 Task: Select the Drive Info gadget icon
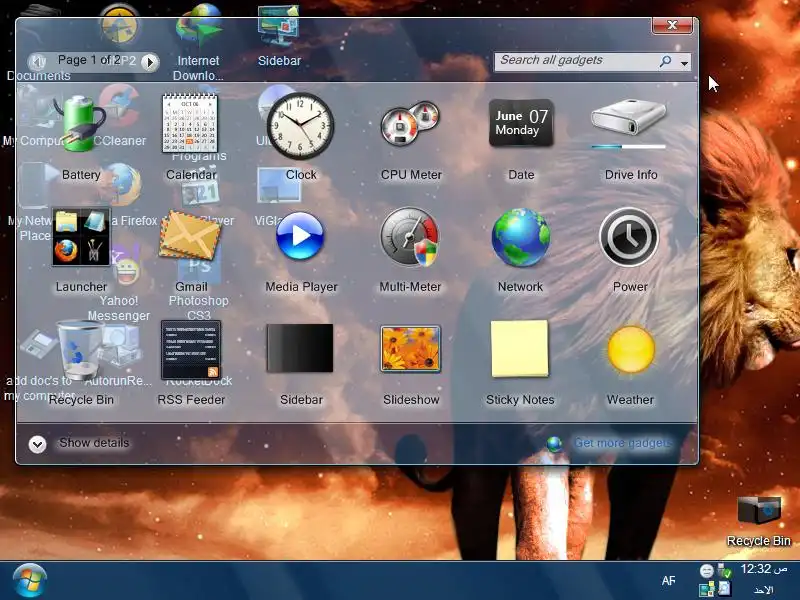tap(629, 123)
